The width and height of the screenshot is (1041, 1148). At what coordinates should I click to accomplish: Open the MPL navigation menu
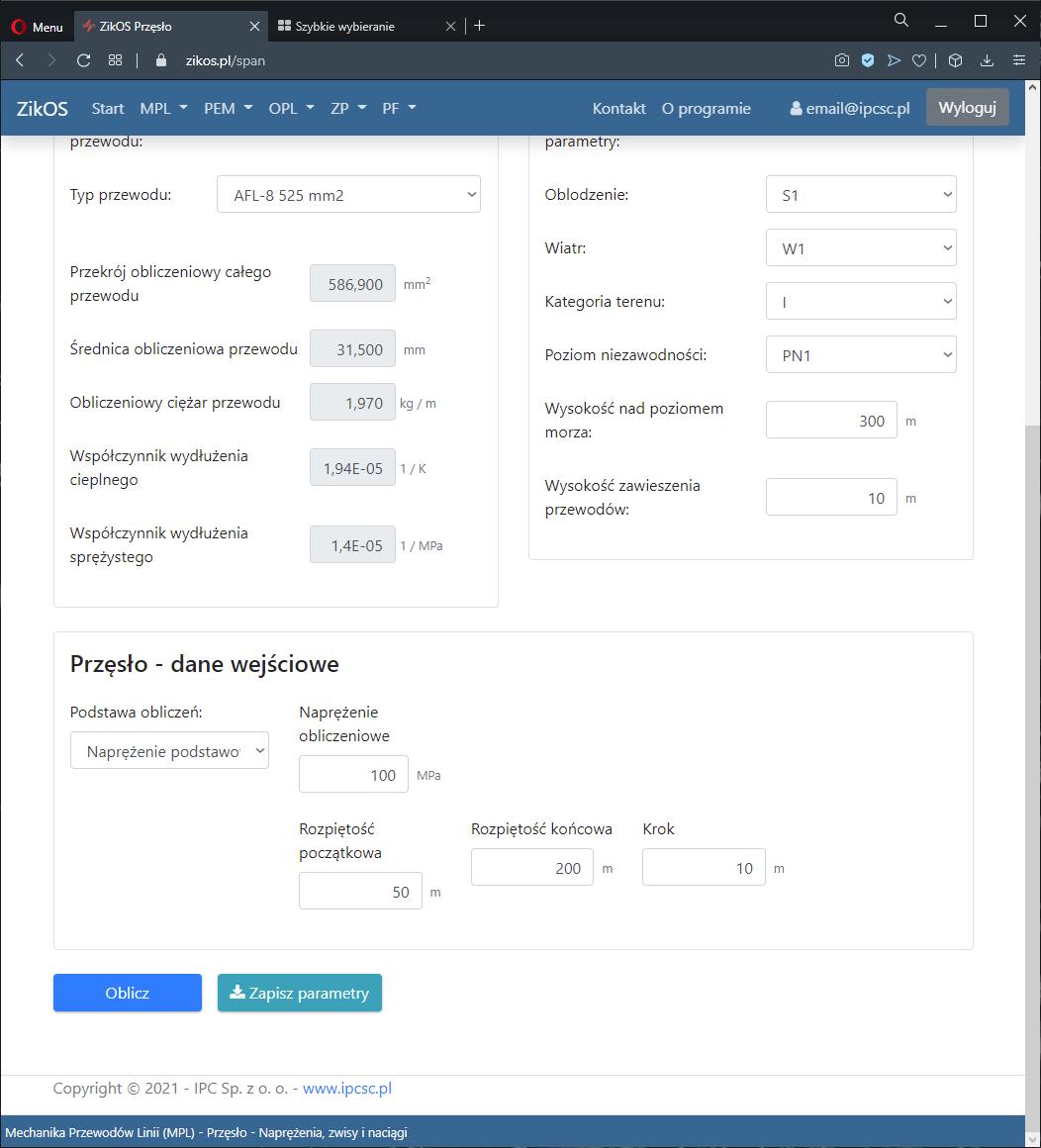pyautogui.click(x=163, y=109)
